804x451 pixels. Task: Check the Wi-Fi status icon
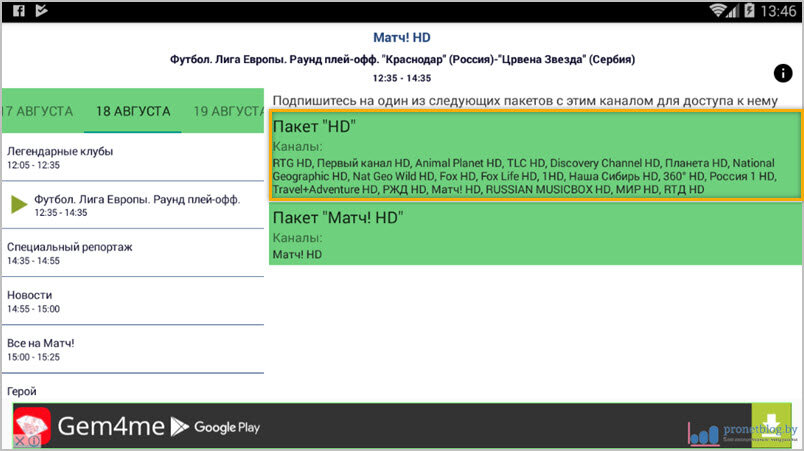pyautogui.click(x=717, y=11)
